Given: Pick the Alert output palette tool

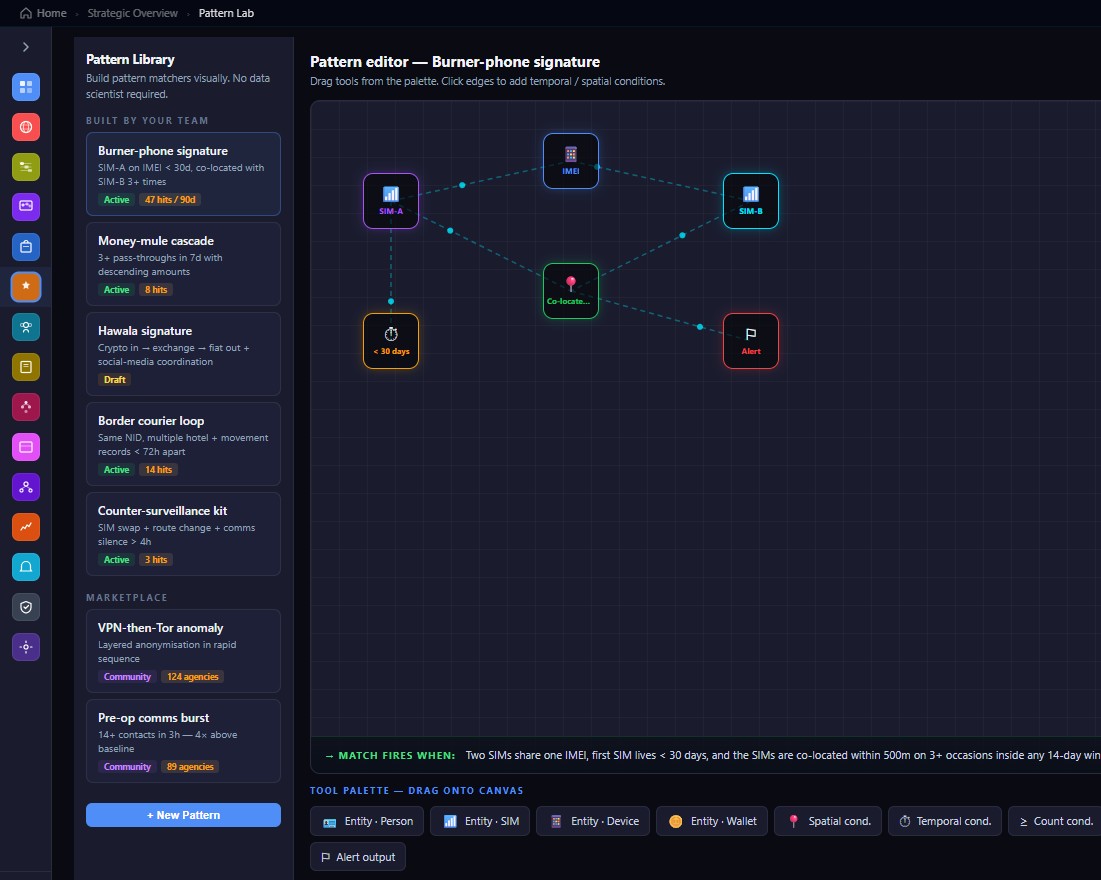Looking at the screenshot, I should click(x=358, y=857).
